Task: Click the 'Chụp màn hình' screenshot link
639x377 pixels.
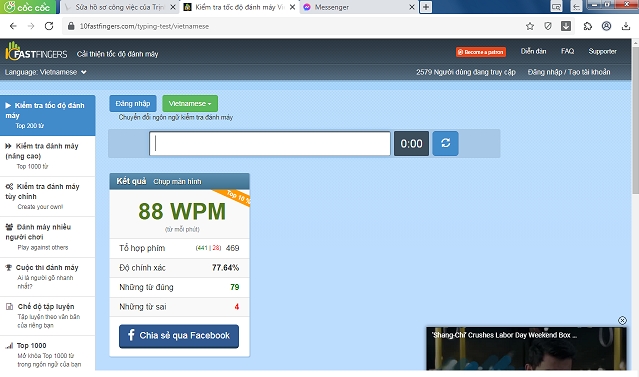Action: coord(177,182)
